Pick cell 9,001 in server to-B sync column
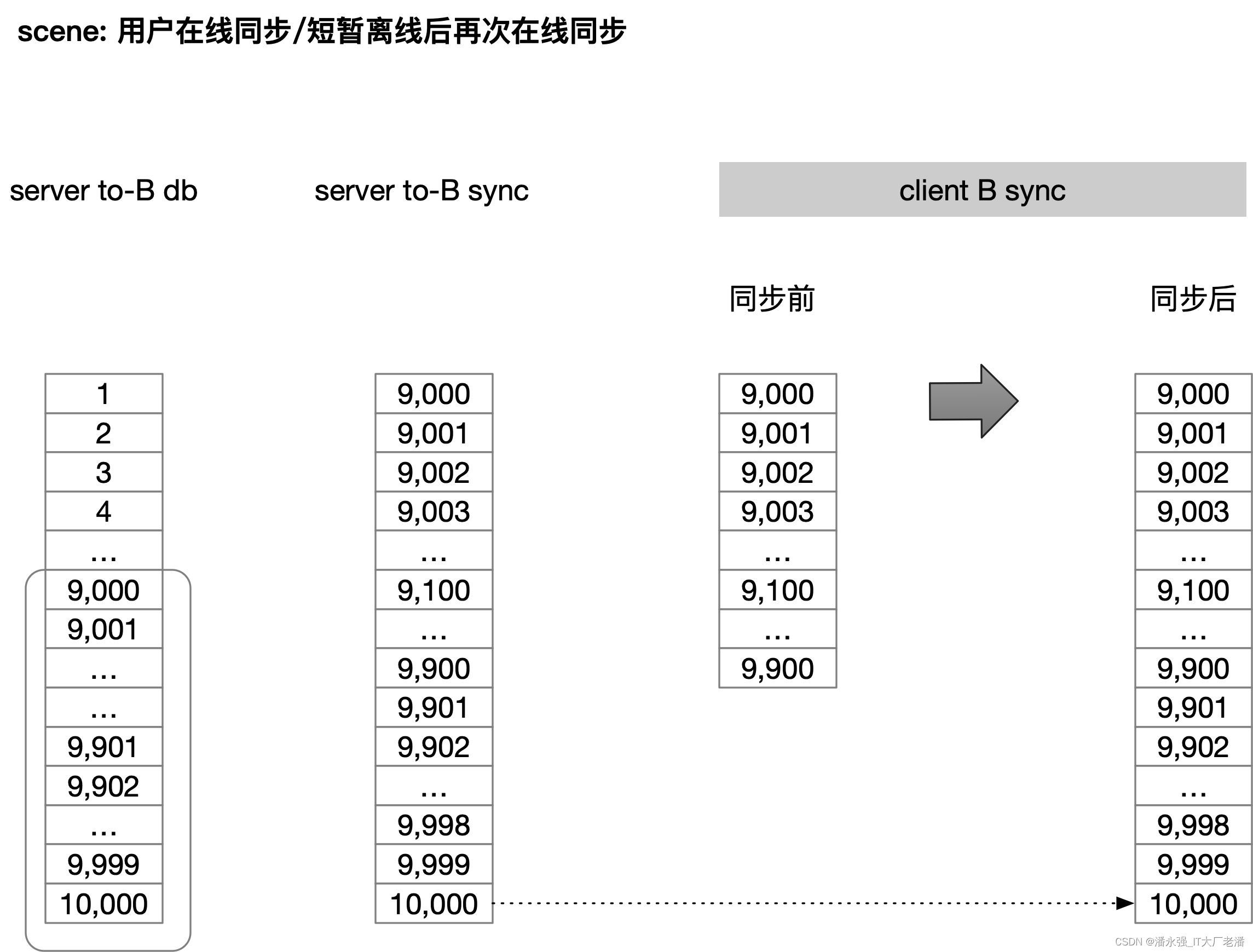1253x952 pixels. click(434, 433)
